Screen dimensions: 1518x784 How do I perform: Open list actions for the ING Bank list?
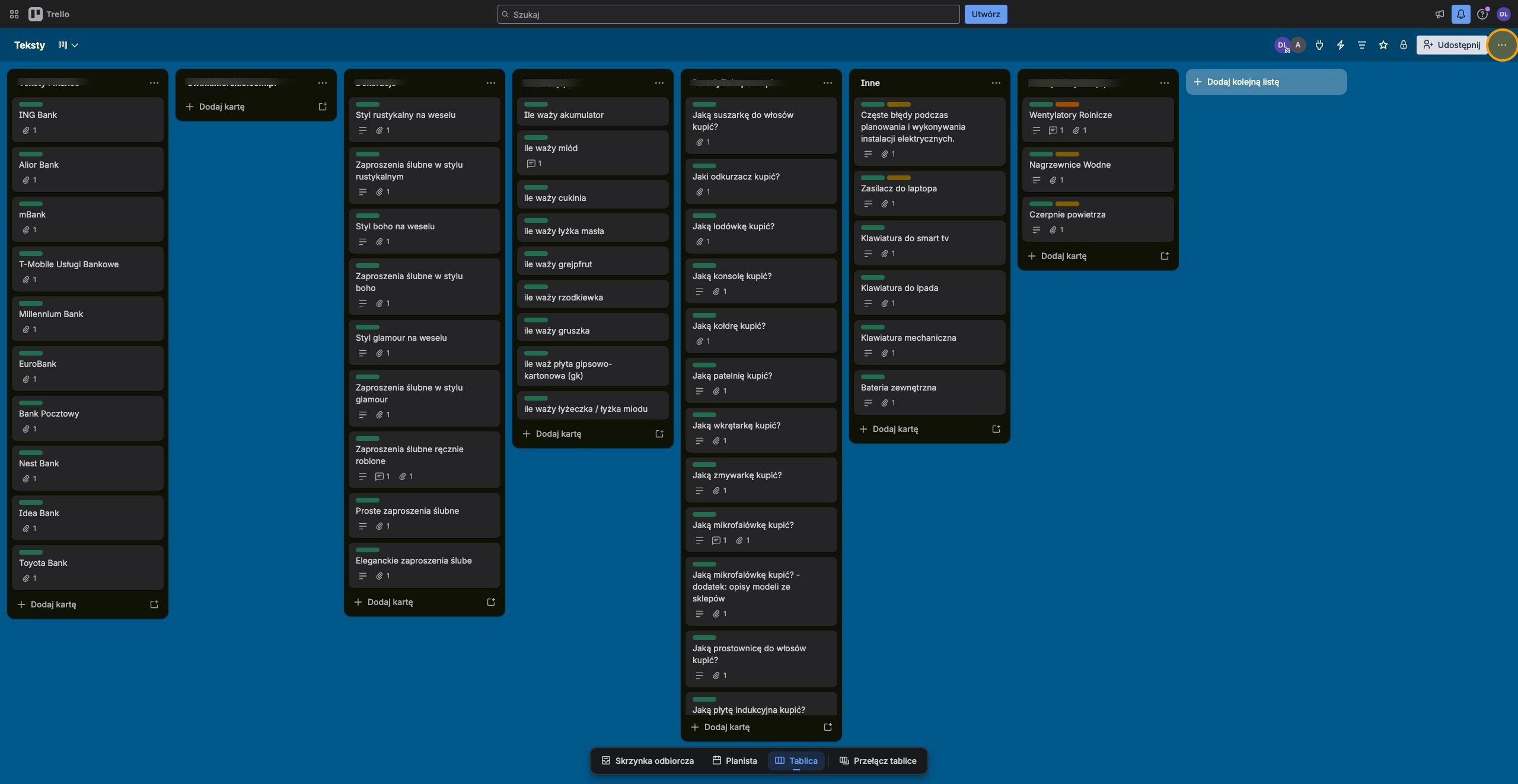(154, 83)
